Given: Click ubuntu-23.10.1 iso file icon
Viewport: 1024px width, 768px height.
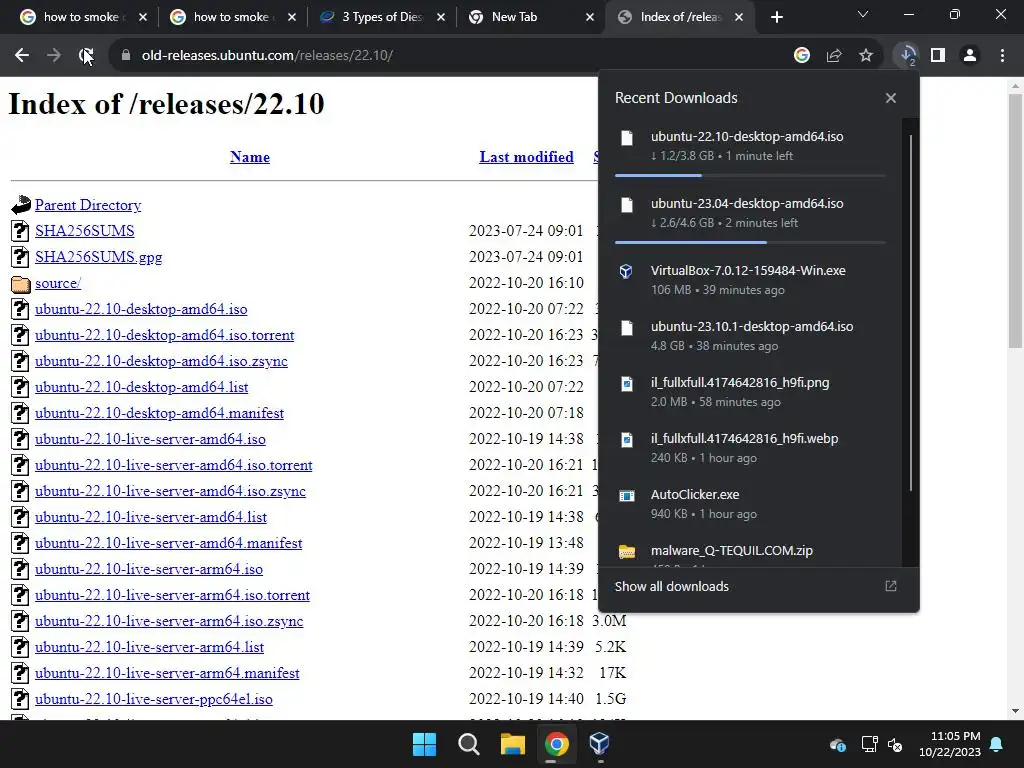Looking at the screenshot, I should (626, 327).
